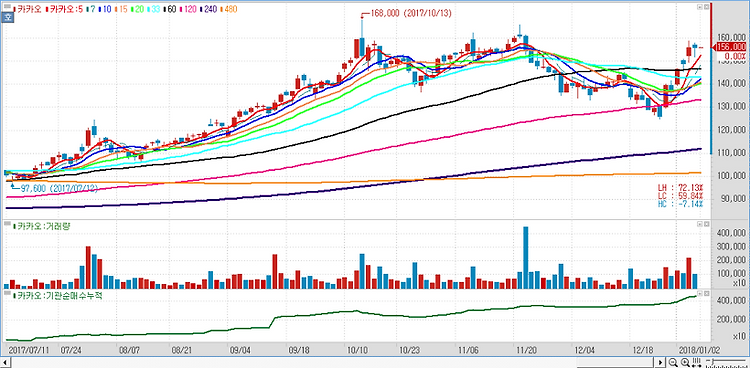Click the 90,000 price axis label

[x=733, y=199]
